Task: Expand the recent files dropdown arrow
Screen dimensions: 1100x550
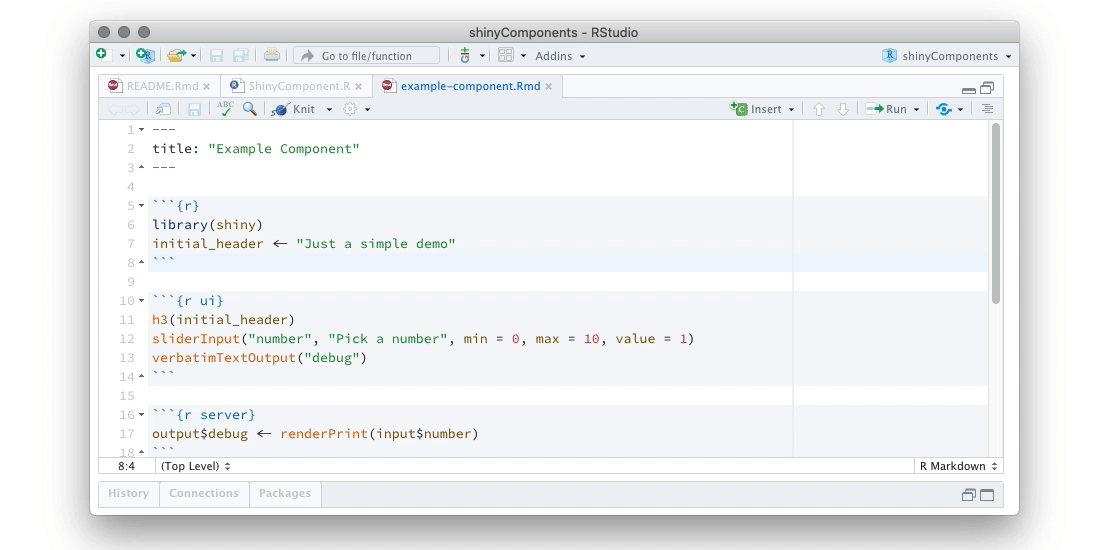Action: pyautogui.click(x=193, y=55)
